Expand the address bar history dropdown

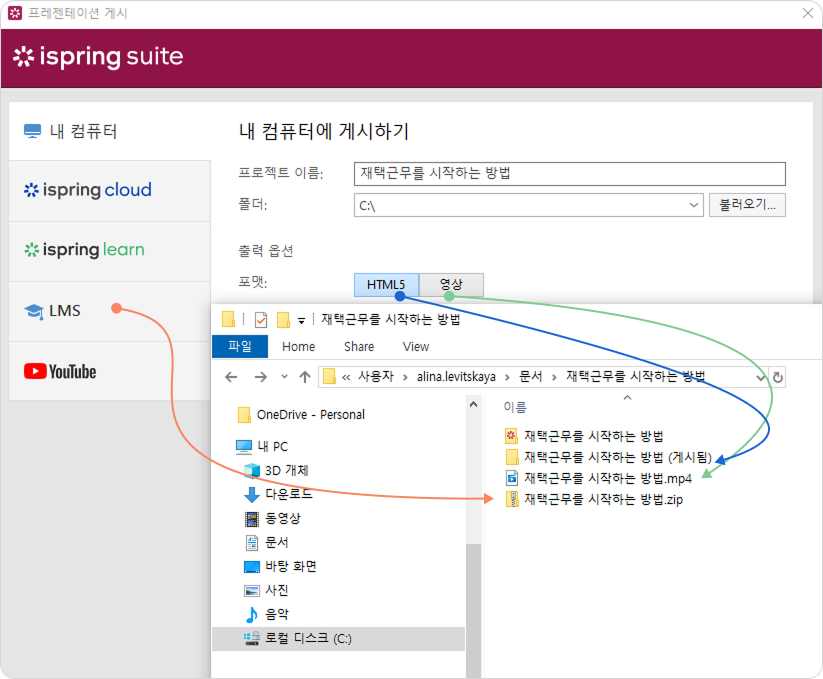click(x=761, y=377)
